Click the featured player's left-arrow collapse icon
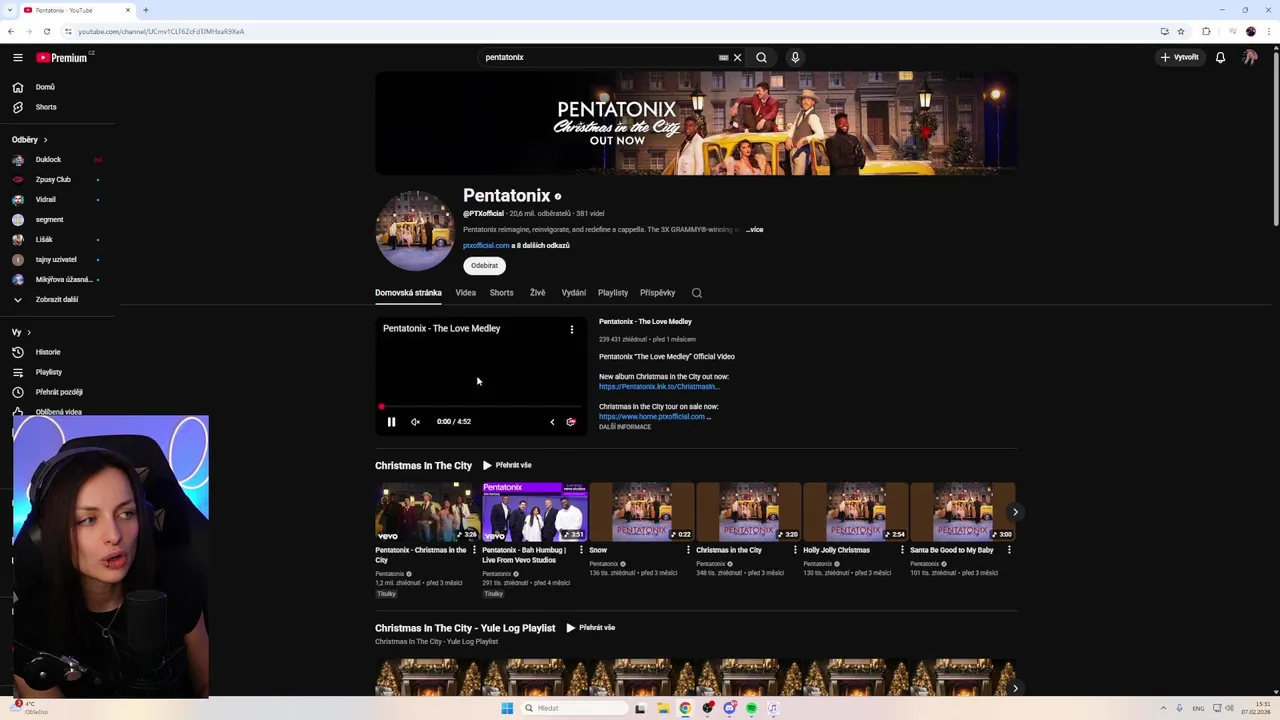This screenshot has height=720, width=1280. click(x=552, y=422)
